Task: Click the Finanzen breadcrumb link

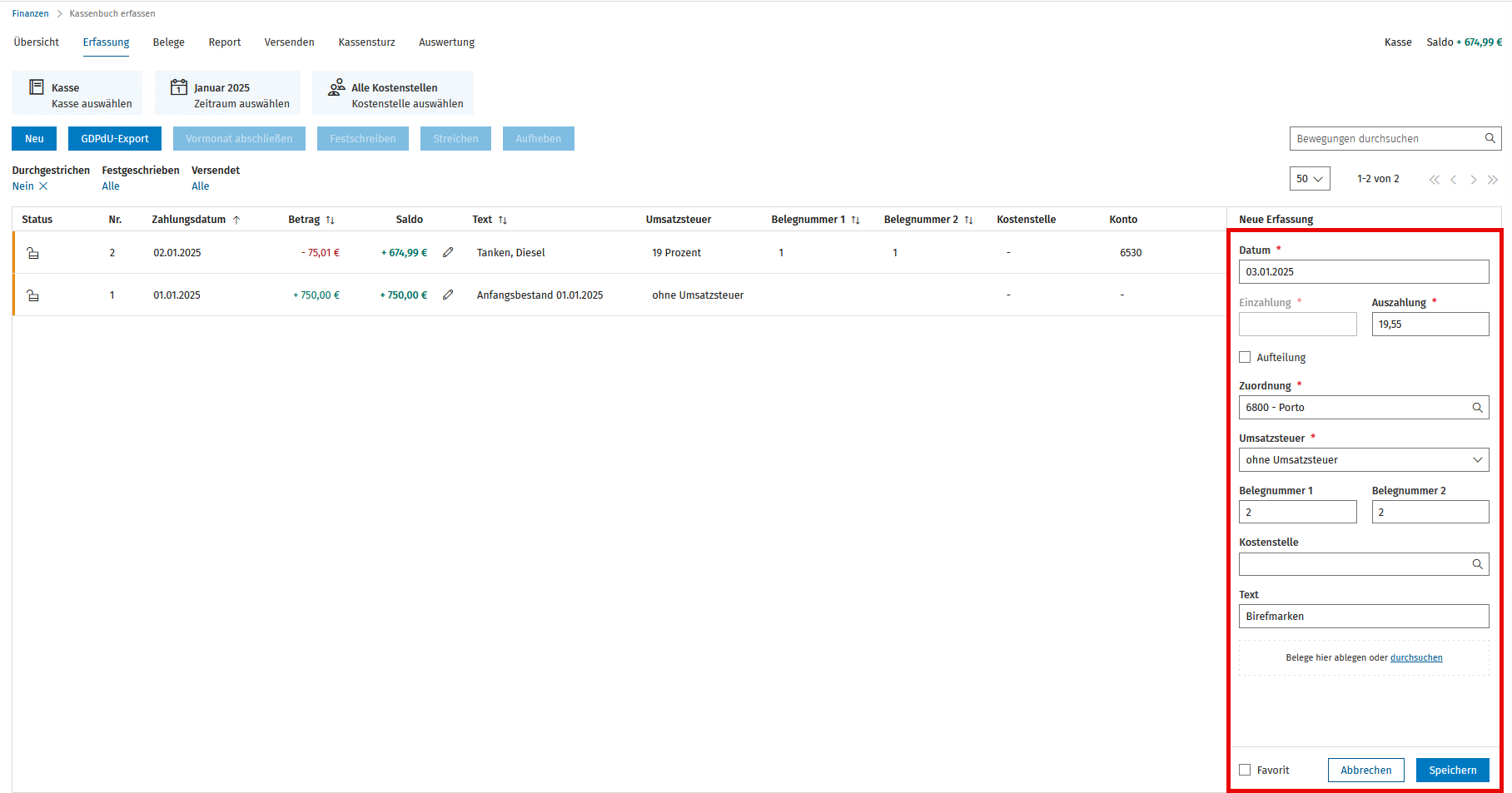Action: click(30, 13)
